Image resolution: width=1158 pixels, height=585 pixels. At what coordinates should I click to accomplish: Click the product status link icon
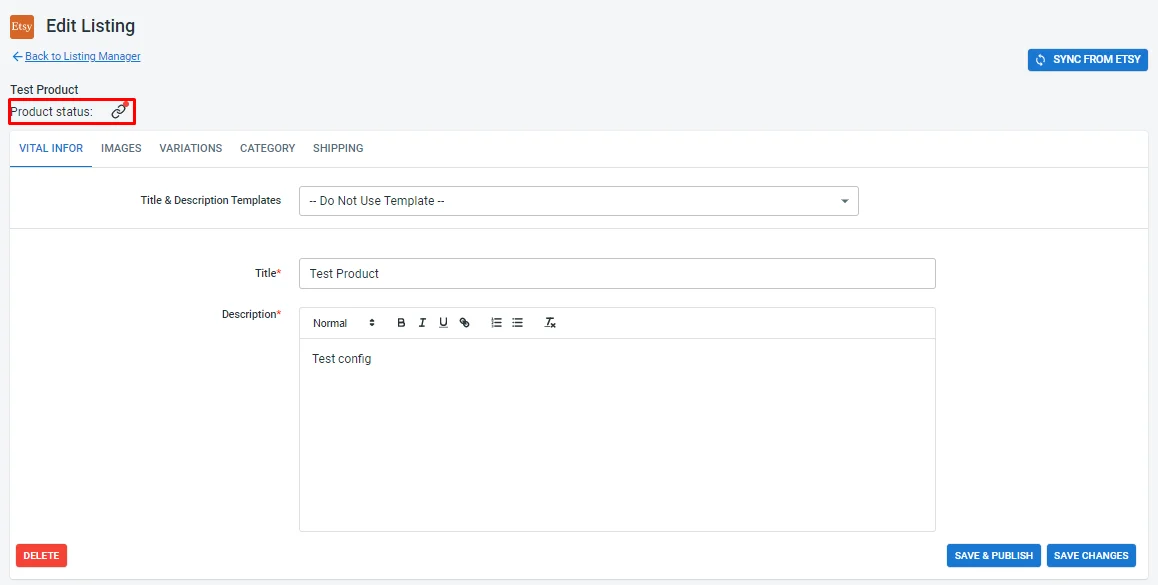[119, 112]
